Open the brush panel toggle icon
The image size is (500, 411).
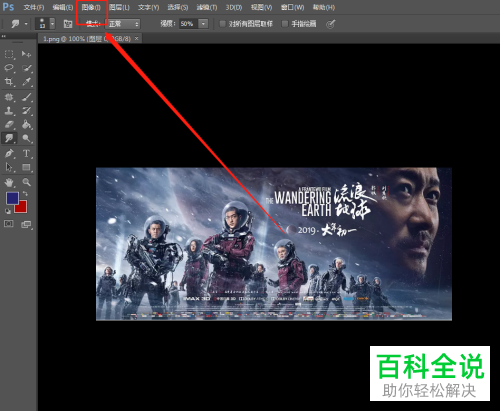coord(68,24)
